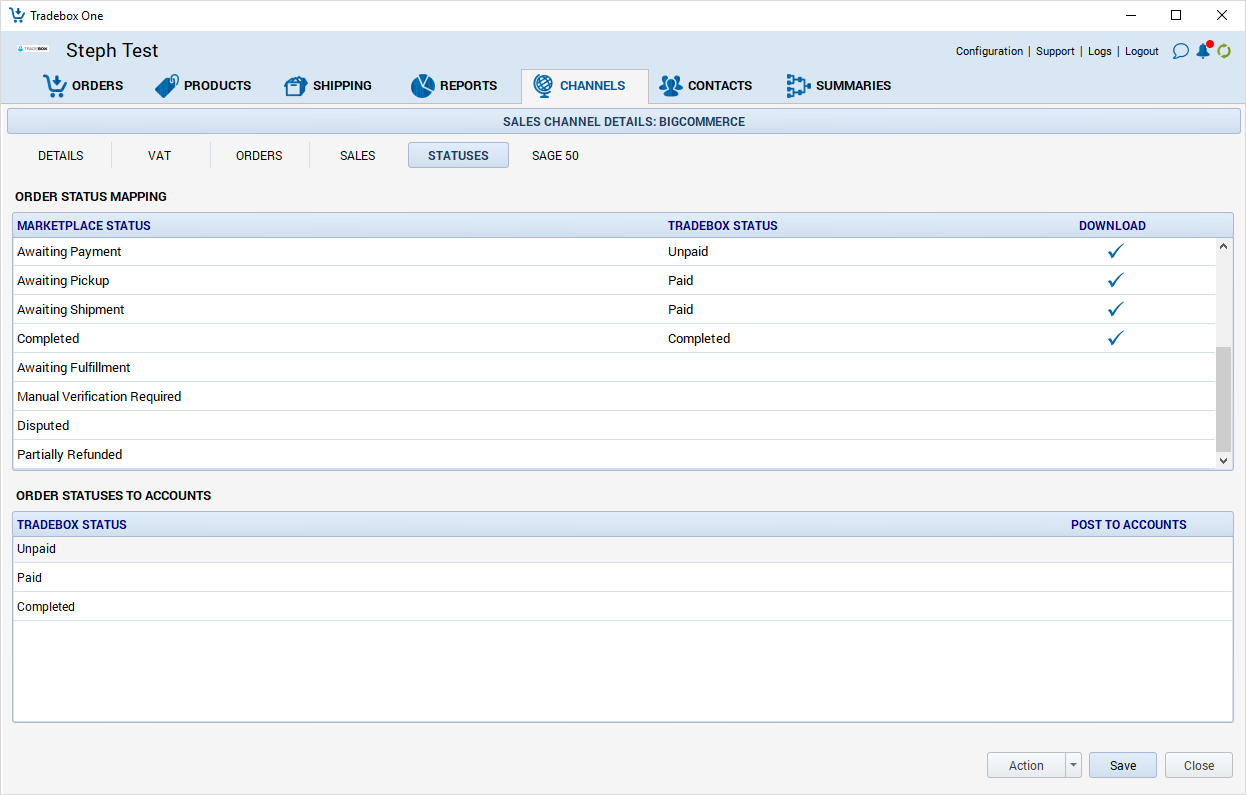Switch to the VAT tab

[x=159, y=156]
